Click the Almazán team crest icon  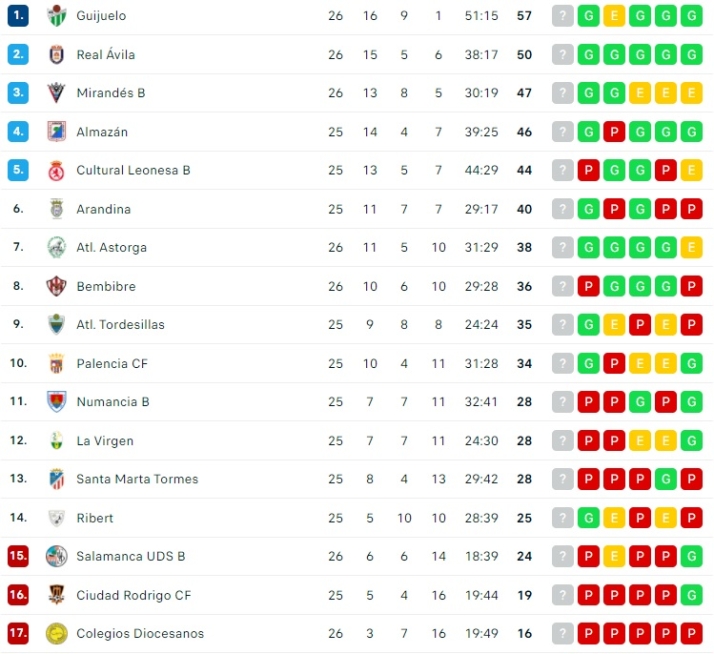56,132
